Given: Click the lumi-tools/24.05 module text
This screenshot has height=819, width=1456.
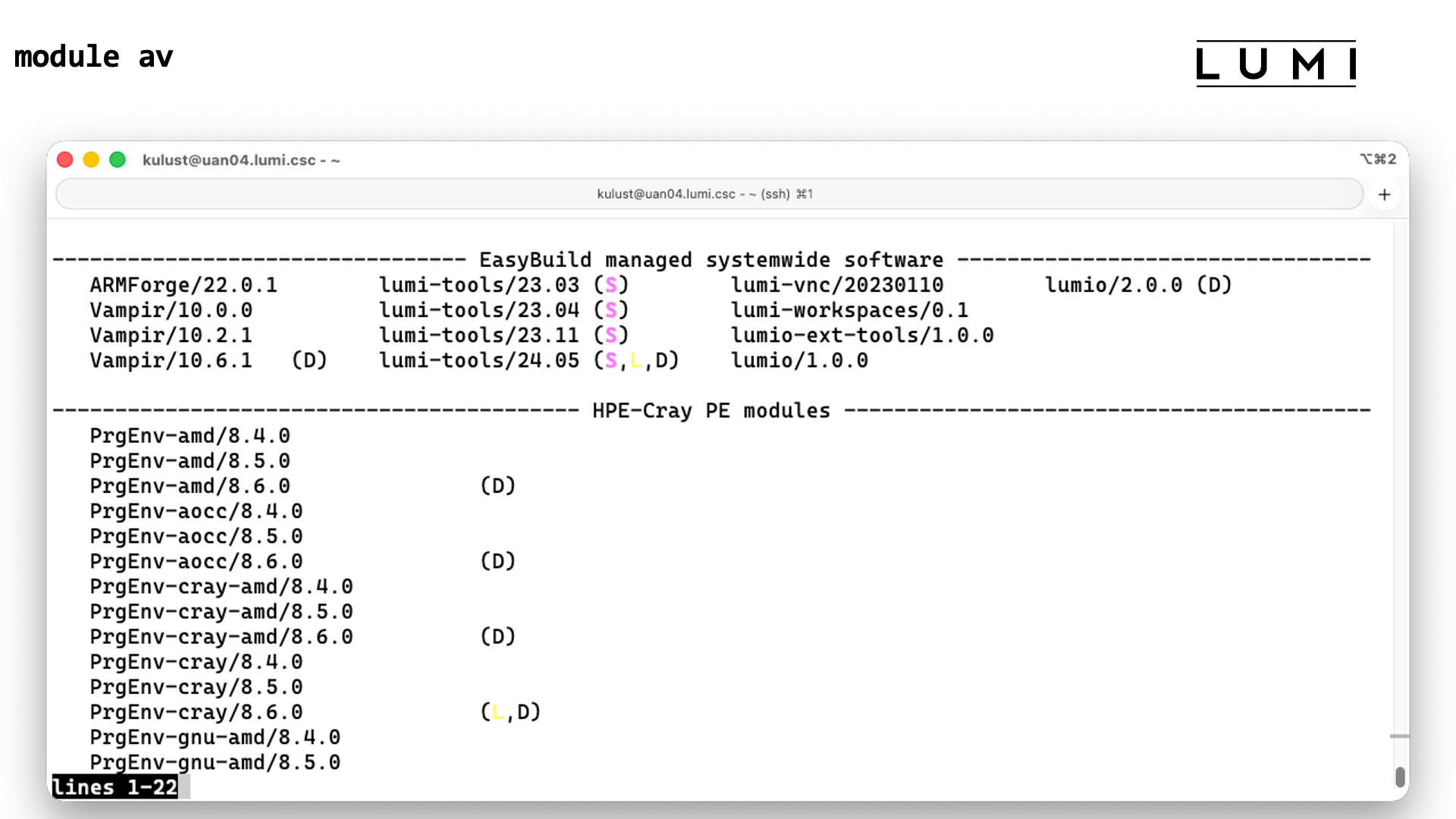Looking at the screenshot, I should (x=479, y=360).
